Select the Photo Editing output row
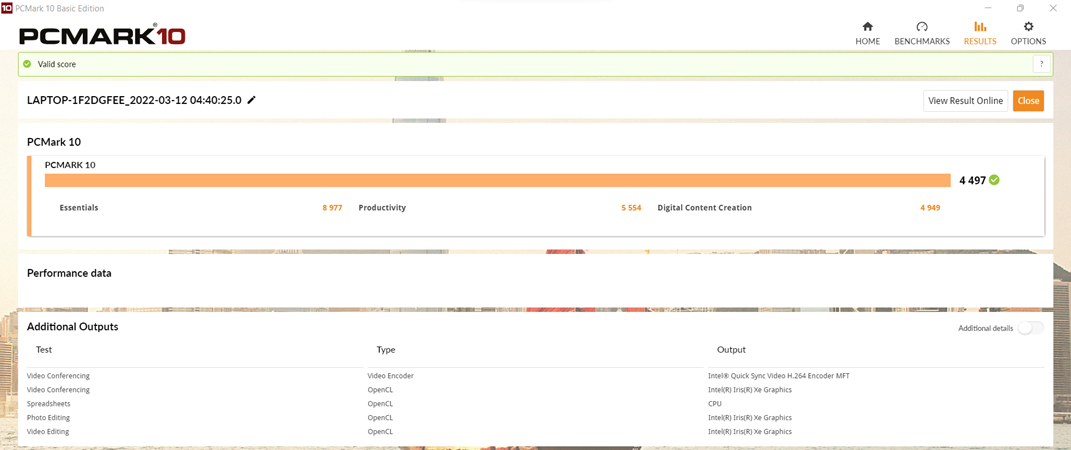Image resolution: width=1071 pixels, height=450 pixels. click(48, 418)
